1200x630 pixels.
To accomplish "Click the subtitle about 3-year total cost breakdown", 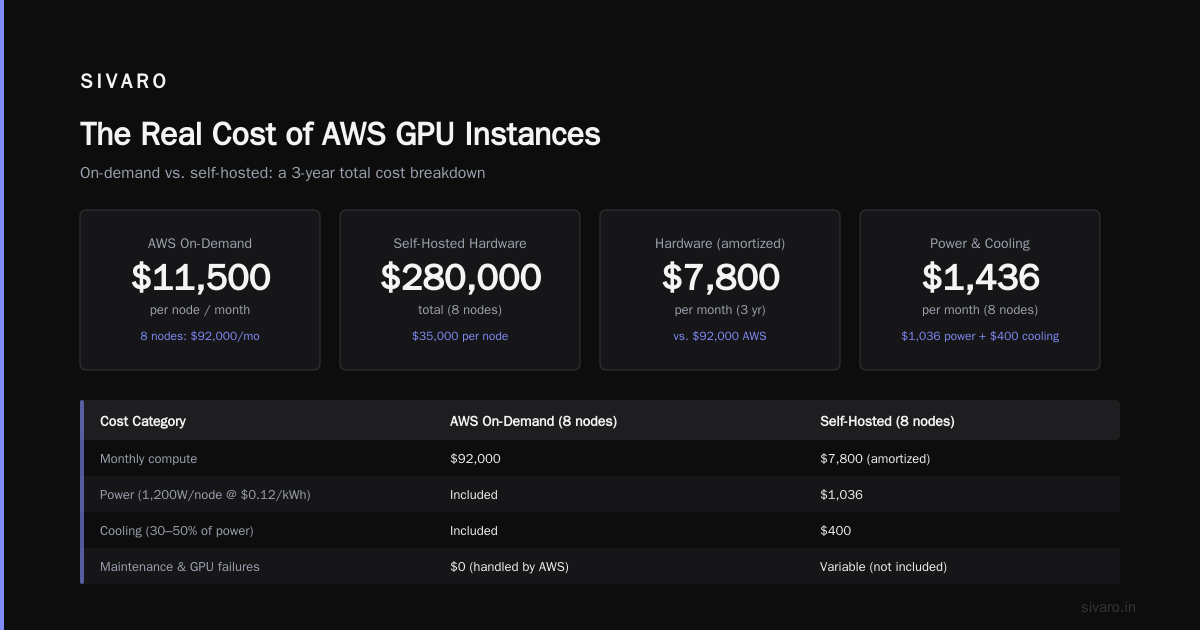I will [283, 173].
